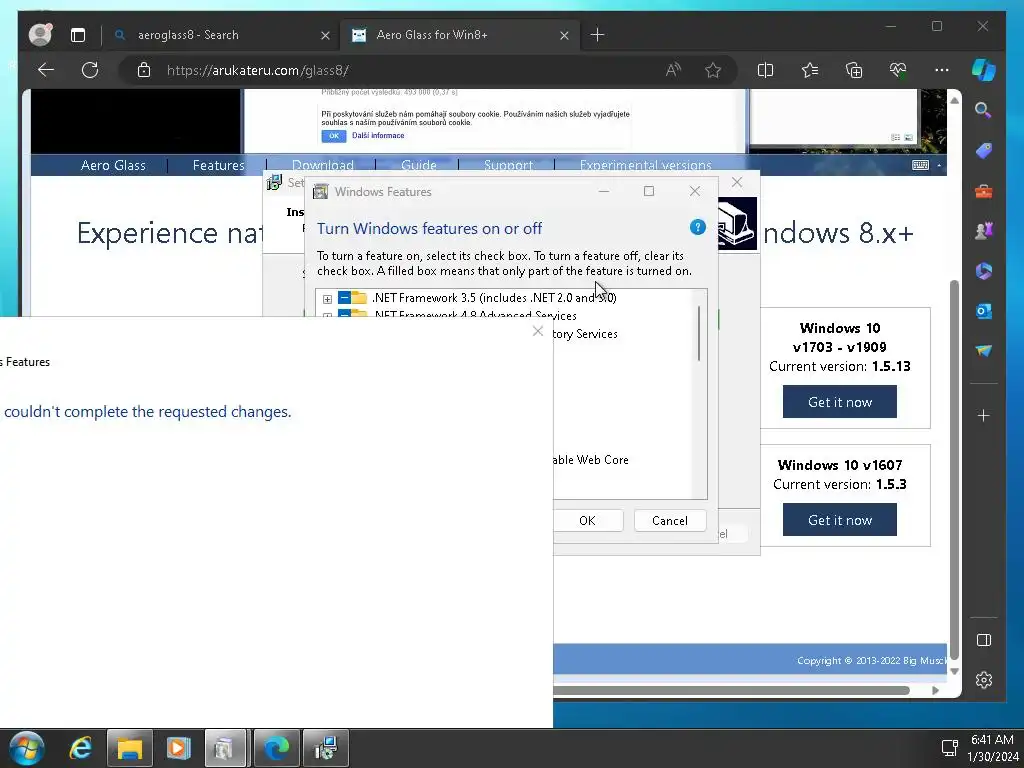Open the sidebar Tools briefcase icon

pos(984,191)
